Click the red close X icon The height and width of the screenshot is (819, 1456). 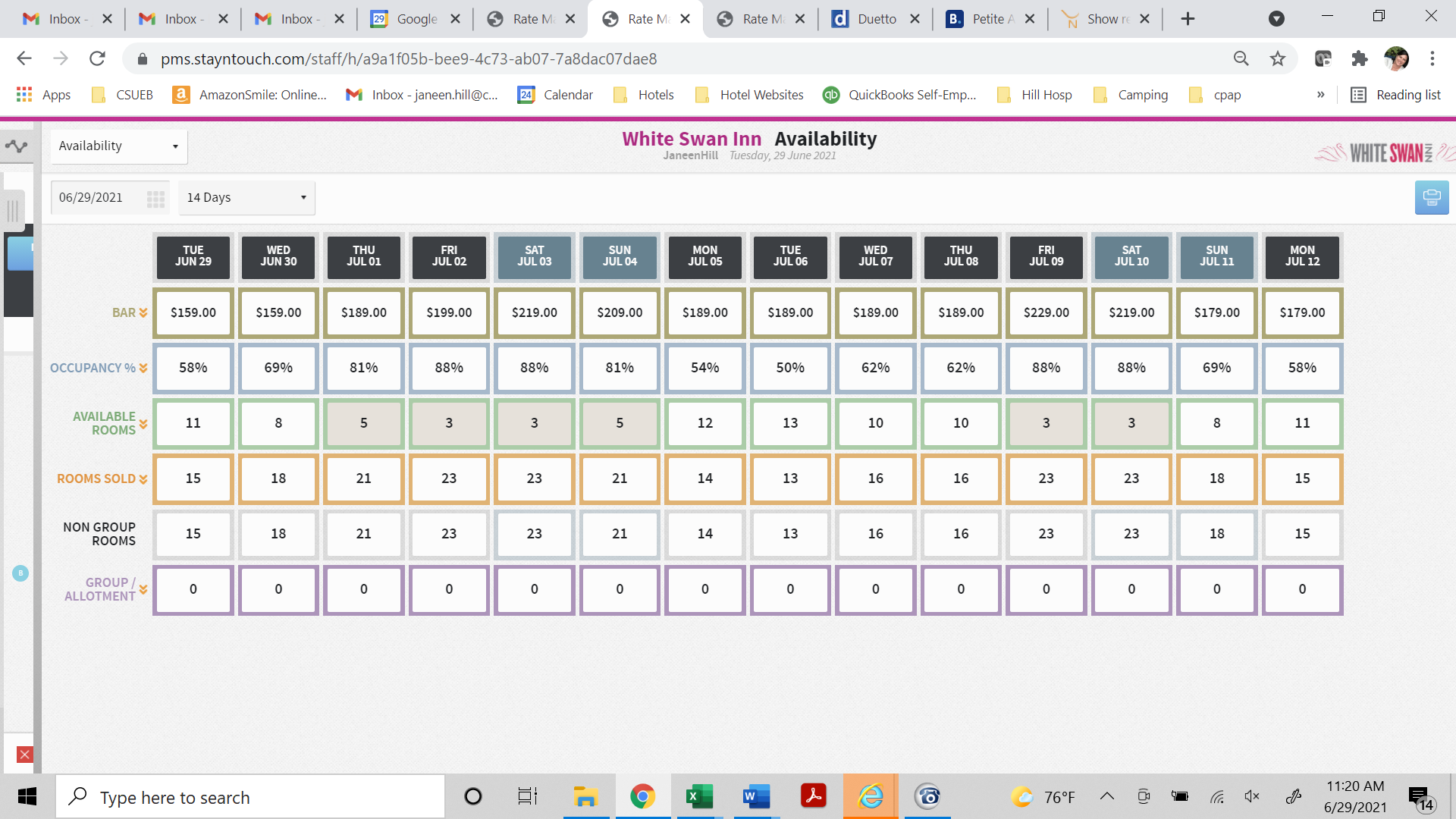[24, 755]
